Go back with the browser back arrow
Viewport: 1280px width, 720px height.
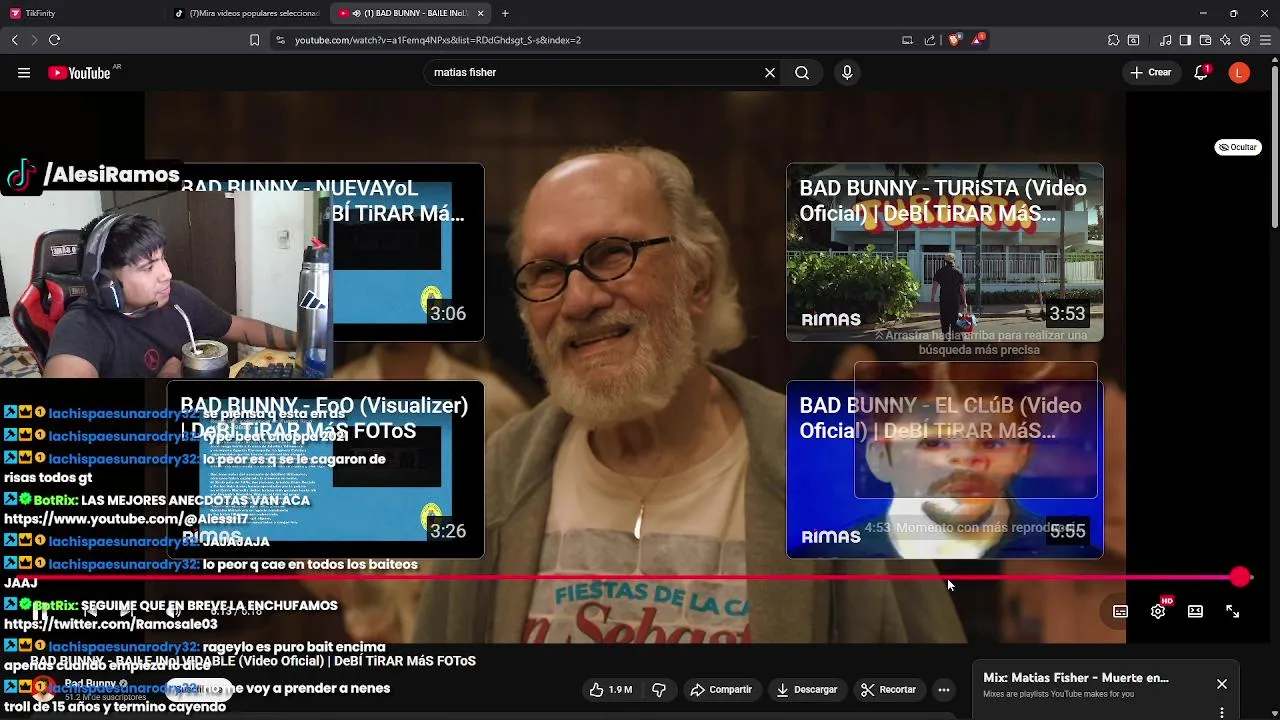(x=14, y=40)
